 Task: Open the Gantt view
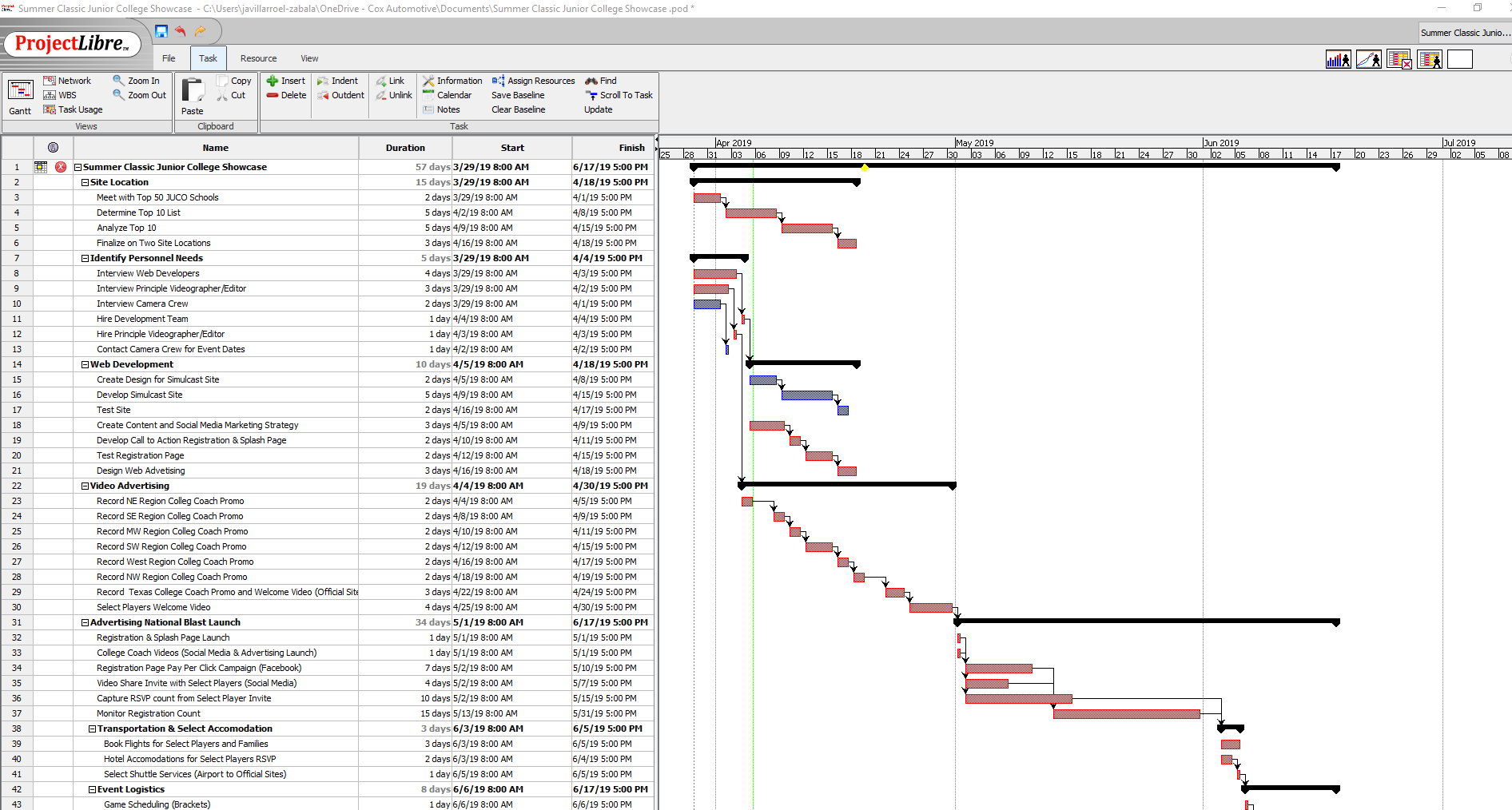point(20,97)
